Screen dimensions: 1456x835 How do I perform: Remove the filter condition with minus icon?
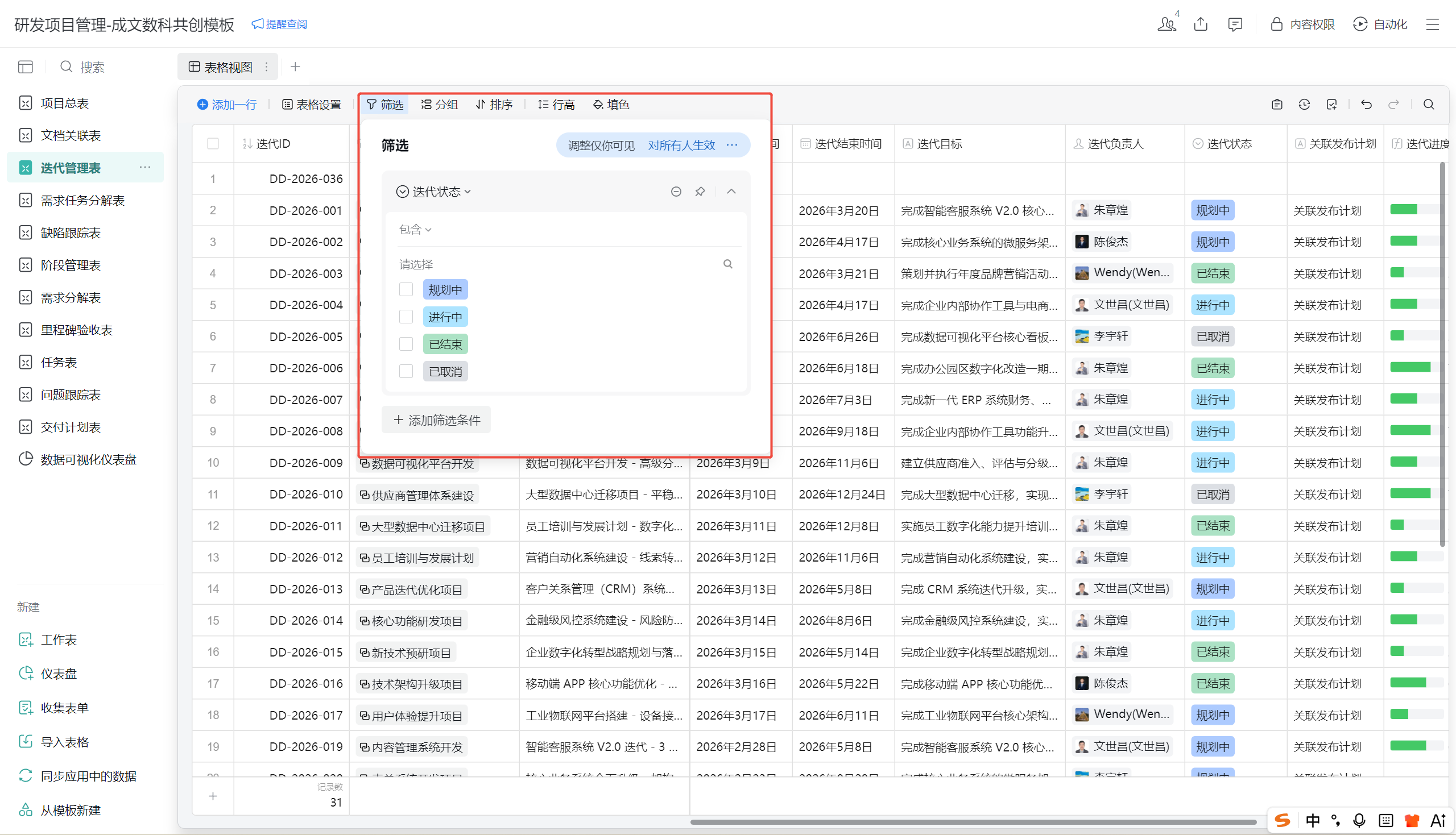(676, 192)
